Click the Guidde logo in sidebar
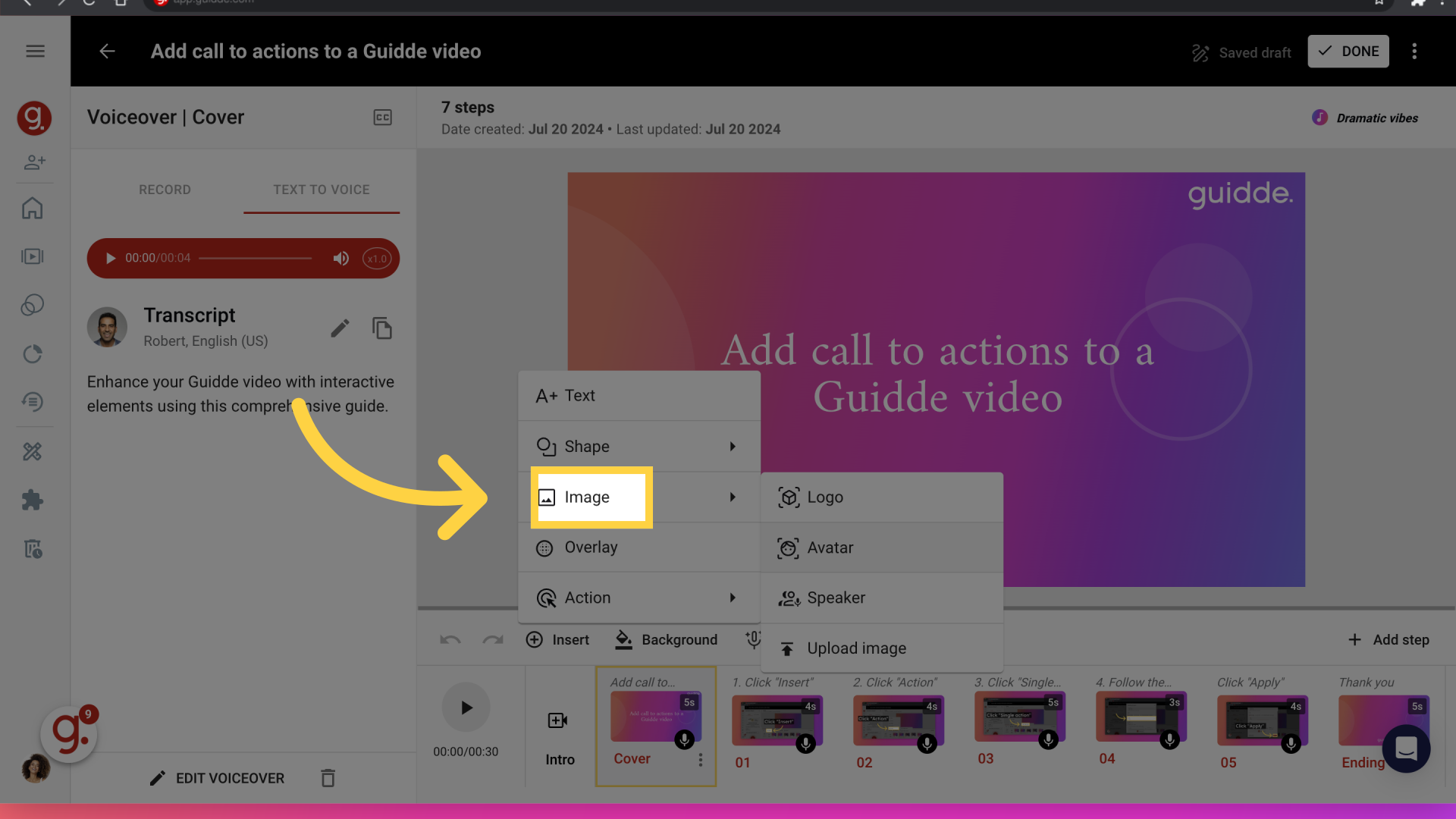 [34, 118]
